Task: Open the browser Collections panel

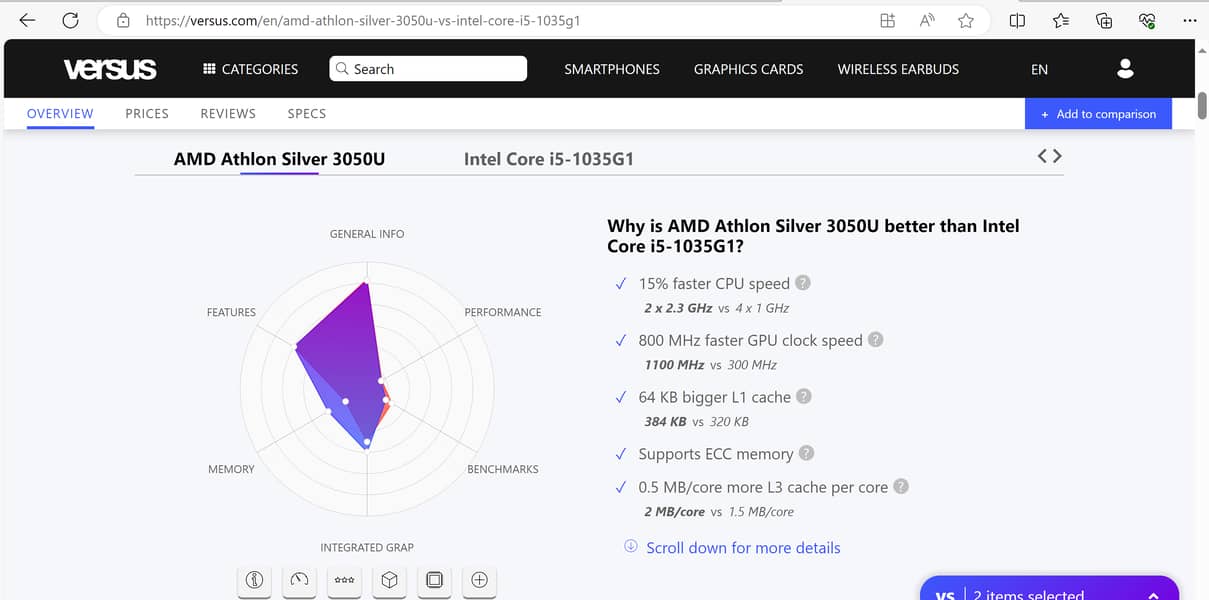Action: pos(1104,20)
